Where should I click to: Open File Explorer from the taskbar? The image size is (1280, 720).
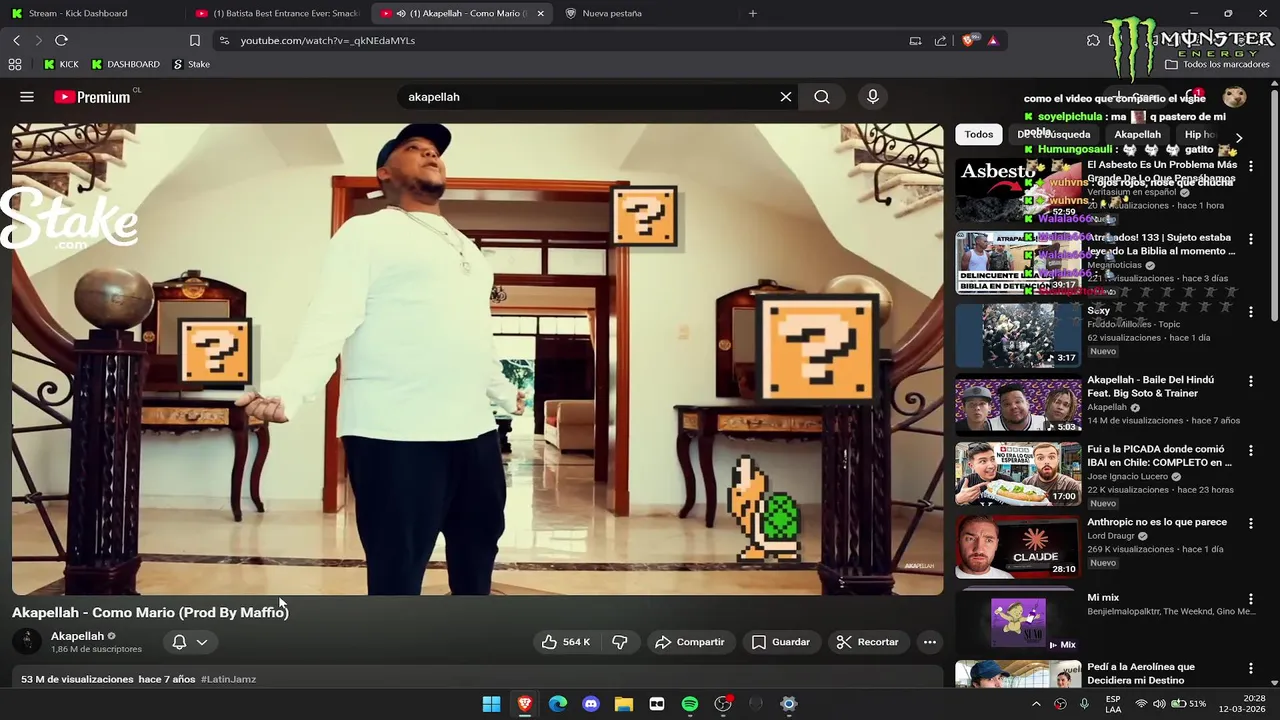624,704
